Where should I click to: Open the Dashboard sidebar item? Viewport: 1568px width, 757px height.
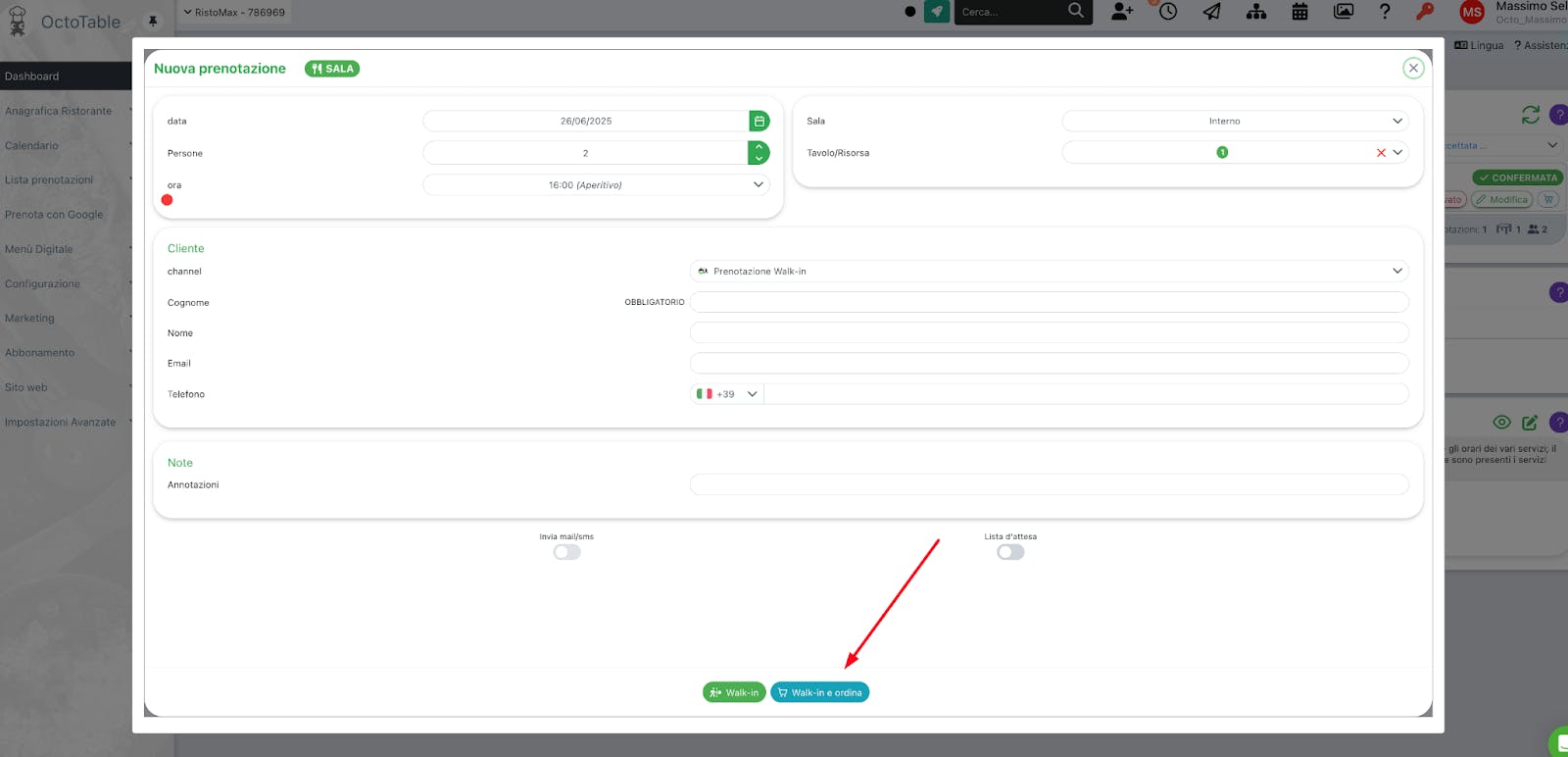pyautogui.click(x=66, y=76)
